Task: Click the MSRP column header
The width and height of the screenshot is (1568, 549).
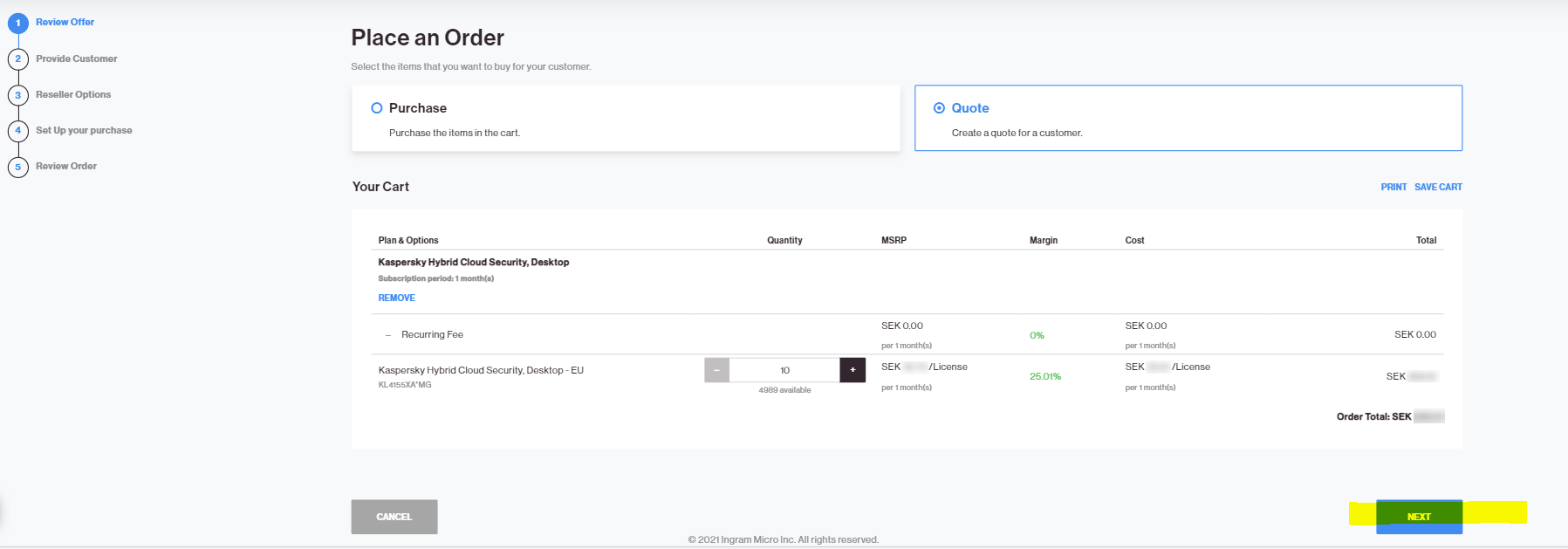Action: coord(894,240)
